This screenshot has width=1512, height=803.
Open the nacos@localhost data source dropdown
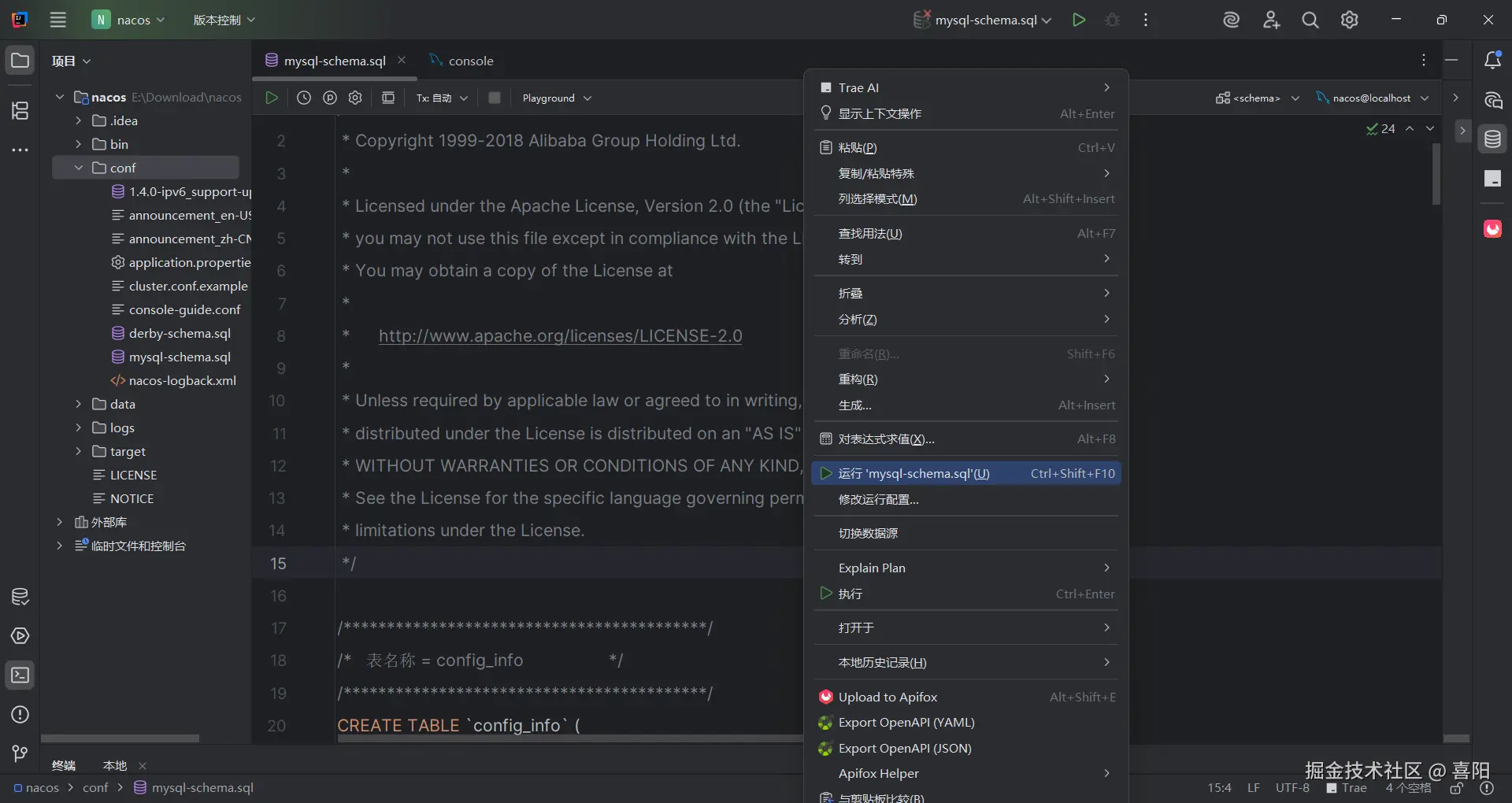point(1373,98)
